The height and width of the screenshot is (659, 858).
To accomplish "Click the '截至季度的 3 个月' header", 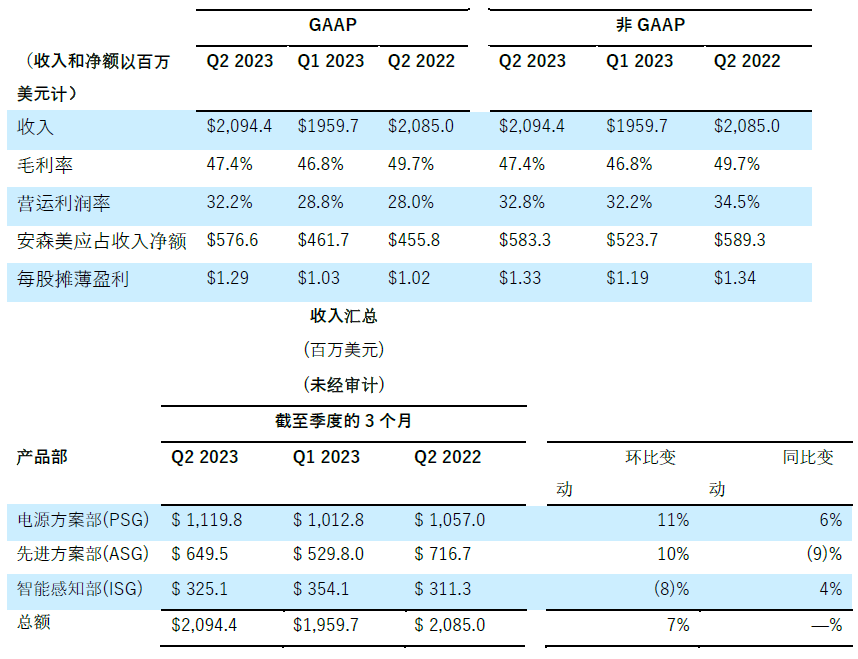I will pos(343,421).
